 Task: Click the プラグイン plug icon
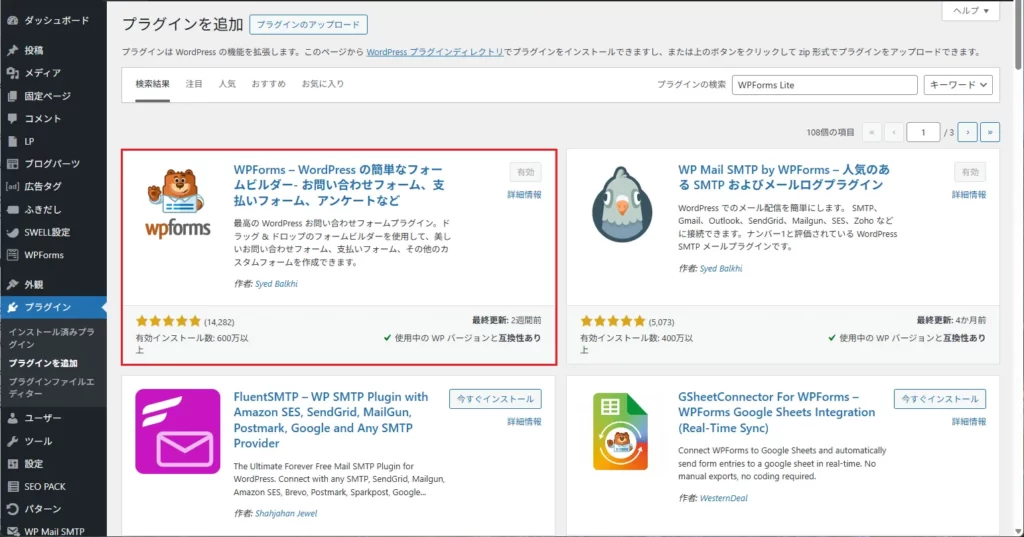point(12,307)
